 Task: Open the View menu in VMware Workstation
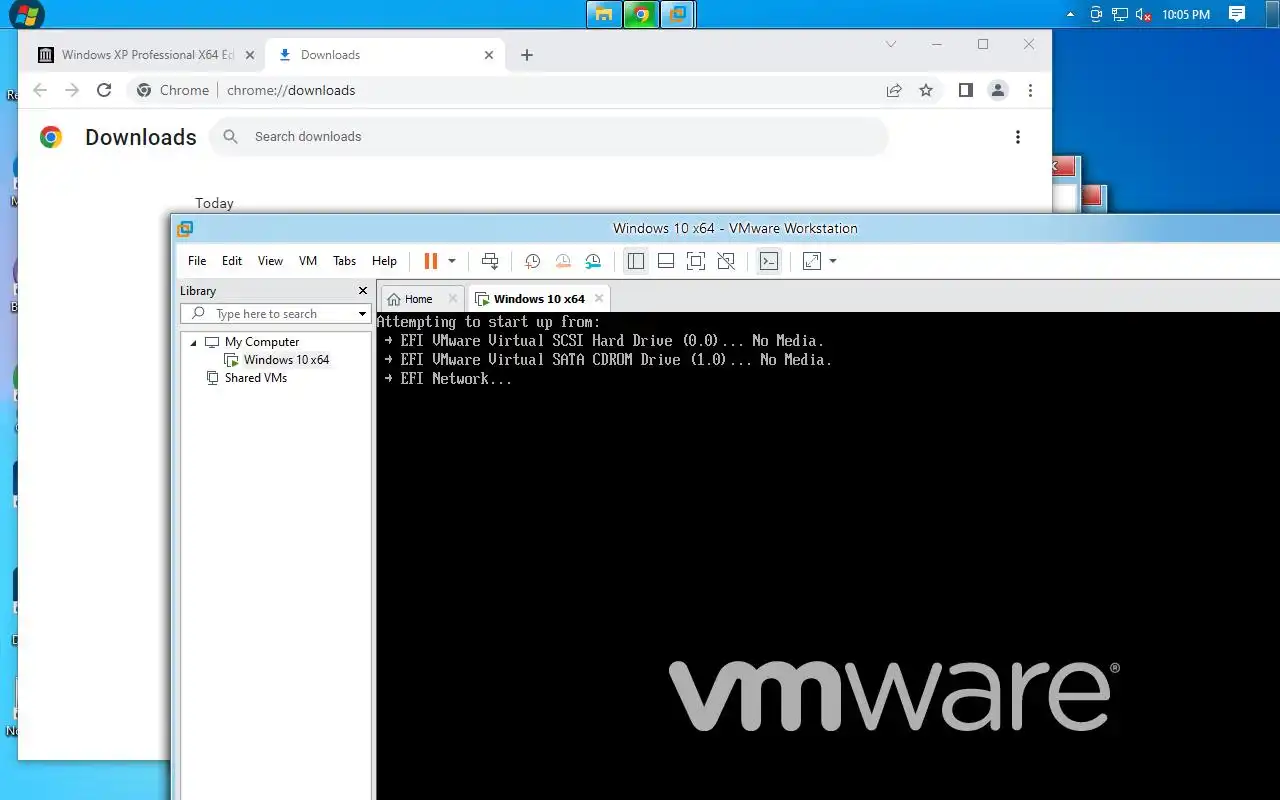pos(270,261)
